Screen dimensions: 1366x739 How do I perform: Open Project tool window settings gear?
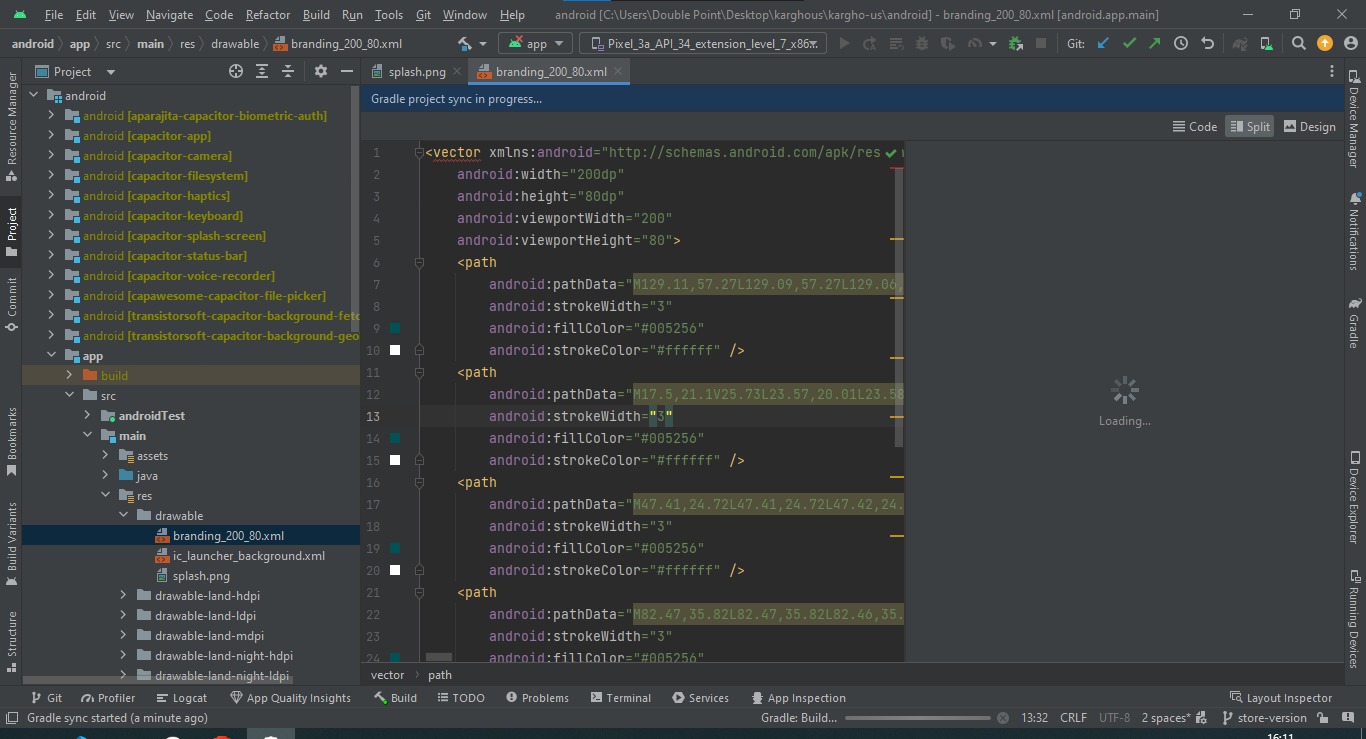coord(321,71)
